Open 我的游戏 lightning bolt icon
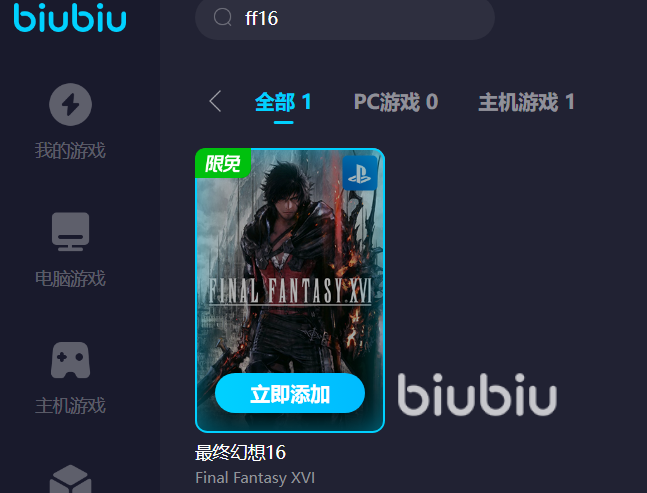This screenshot has width=647, height=493. (x=71, y=104)
